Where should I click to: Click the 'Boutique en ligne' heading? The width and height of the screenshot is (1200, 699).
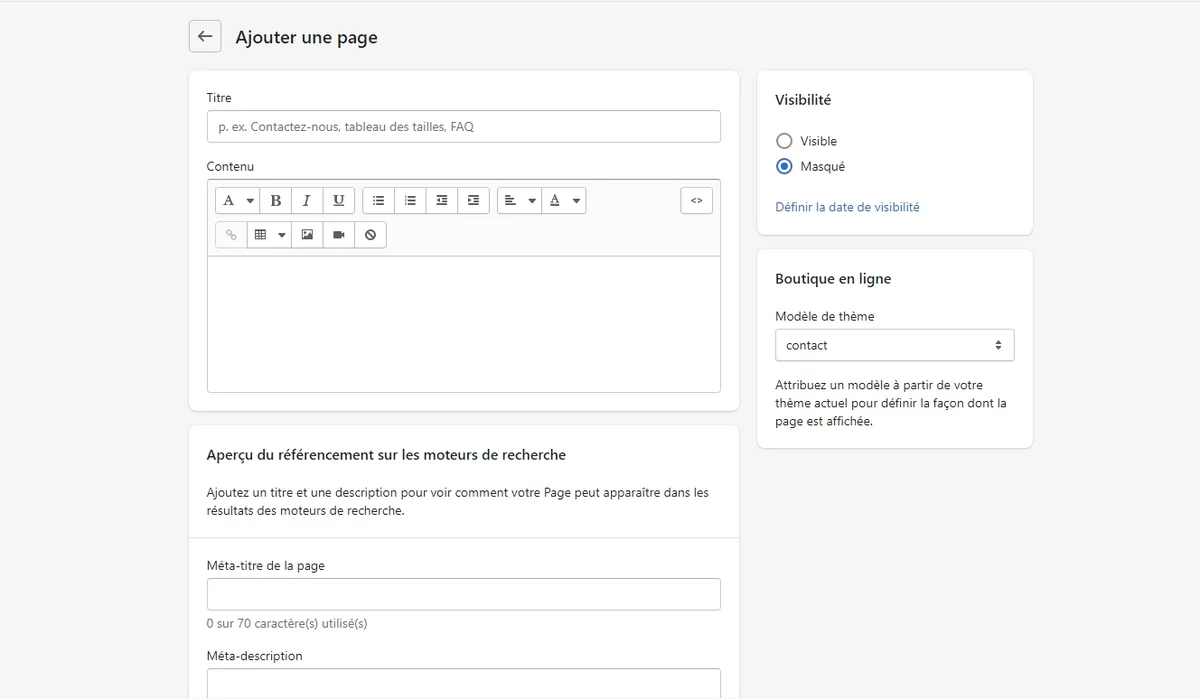(x=833, y=279)
